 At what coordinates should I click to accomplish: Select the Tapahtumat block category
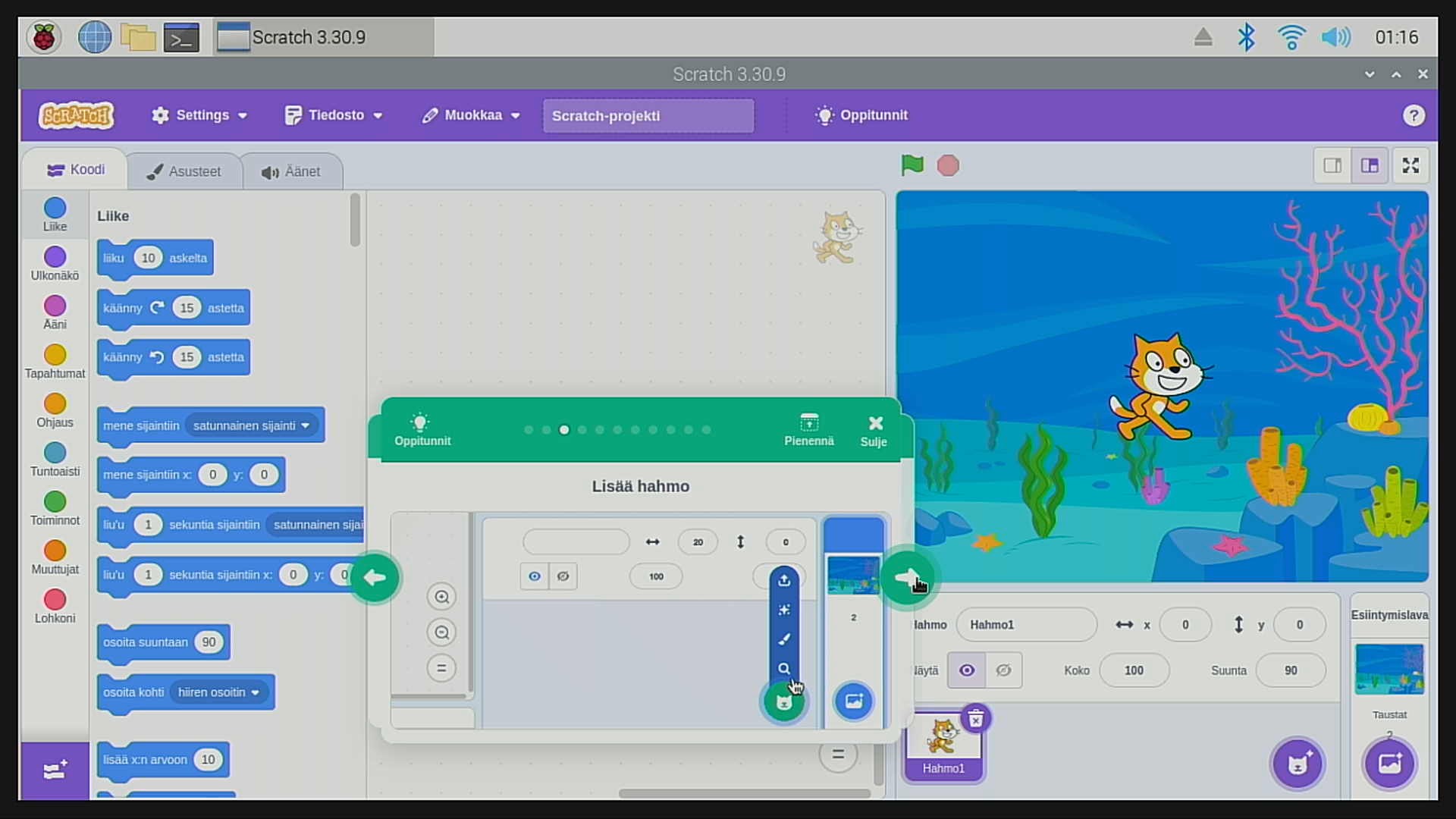55,362
